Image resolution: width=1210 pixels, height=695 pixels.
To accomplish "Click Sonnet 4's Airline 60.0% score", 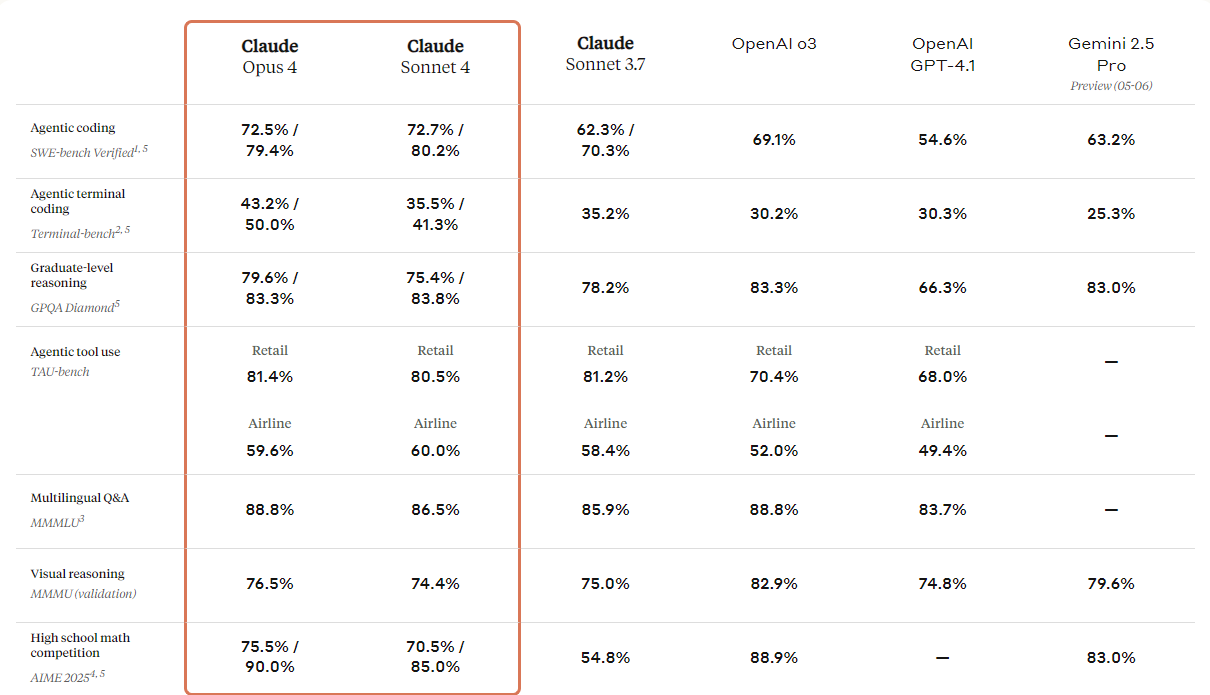I will (435, 451).
